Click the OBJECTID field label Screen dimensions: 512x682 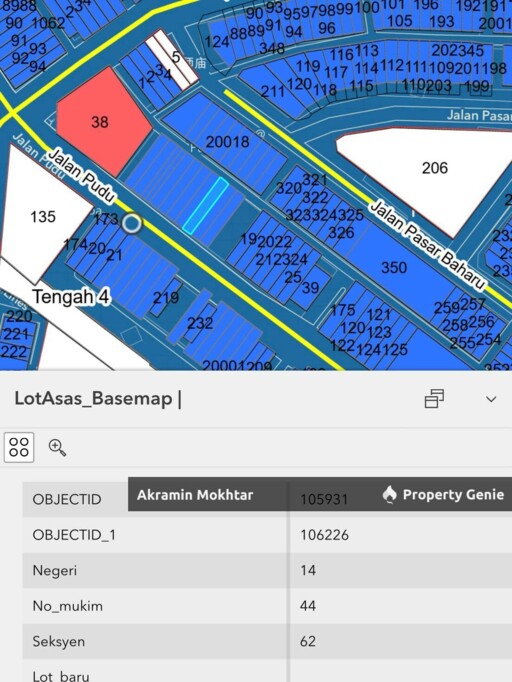click(x=67, y=499)
